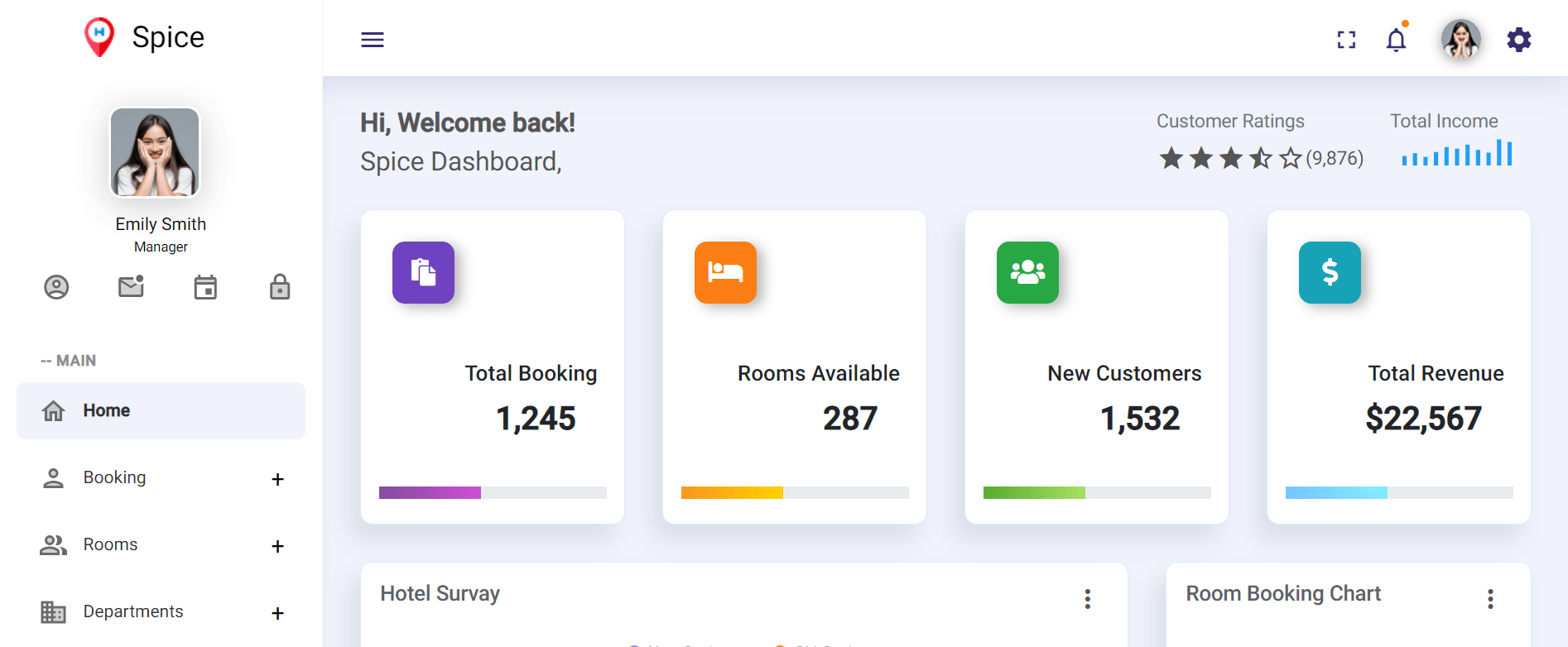Screen dimensions: 1568x647
Task: Click the teal Total Revenue dollar icon
Action: [x=1330, y=272]
